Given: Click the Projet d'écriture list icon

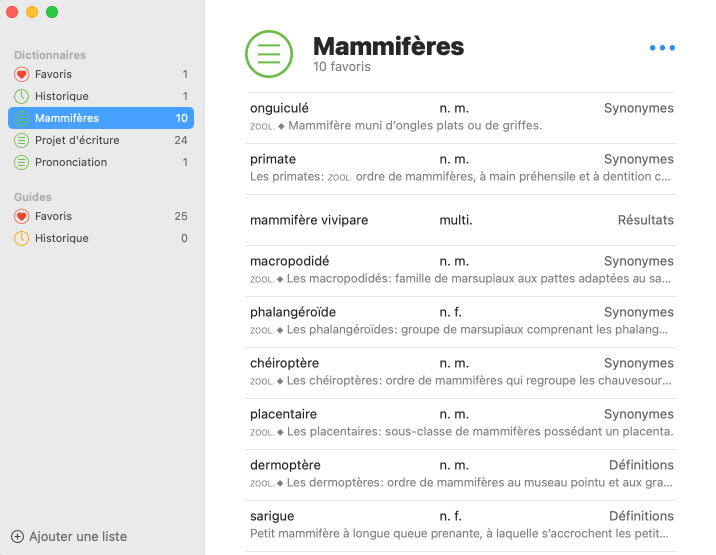Looking at the screenshot, I should pos(22,140).
